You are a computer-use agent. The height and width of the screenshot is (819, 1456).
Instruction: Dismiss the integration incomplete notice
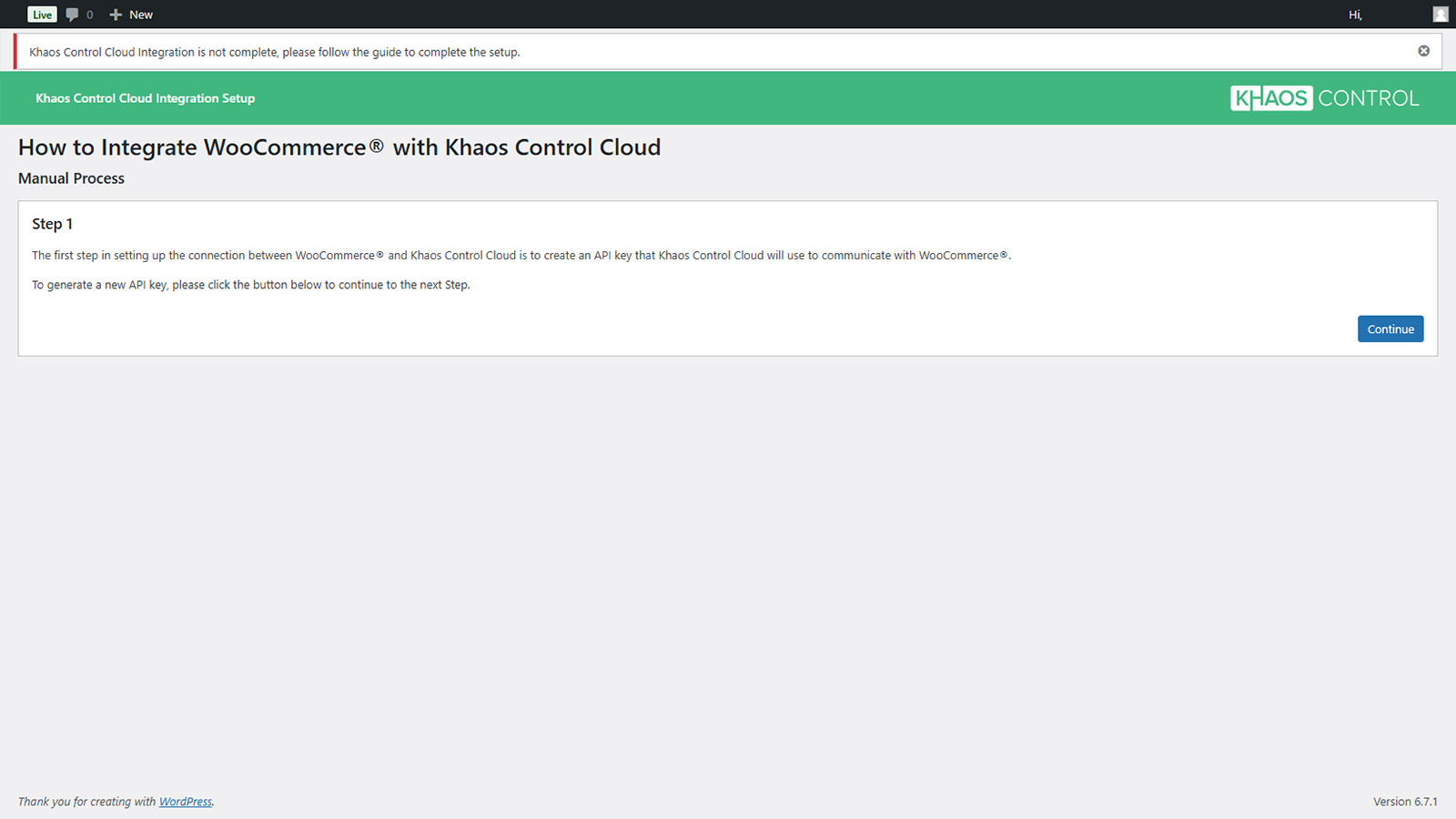[x=1423, y=51]
